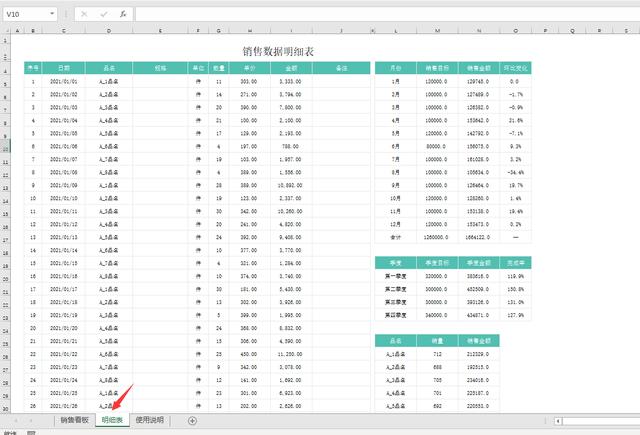This screenshot has height=435, width=640.
Task: Click the Name Box showing V10
Action: coord(25,15)
